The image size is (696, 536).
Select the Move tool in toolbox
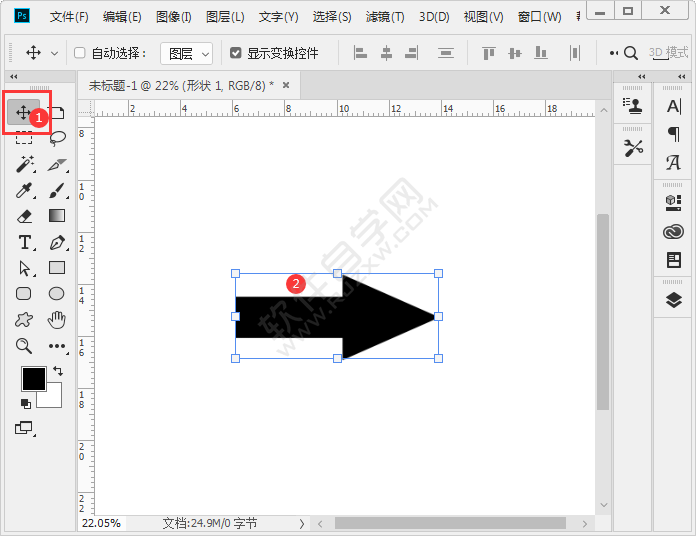23,112
